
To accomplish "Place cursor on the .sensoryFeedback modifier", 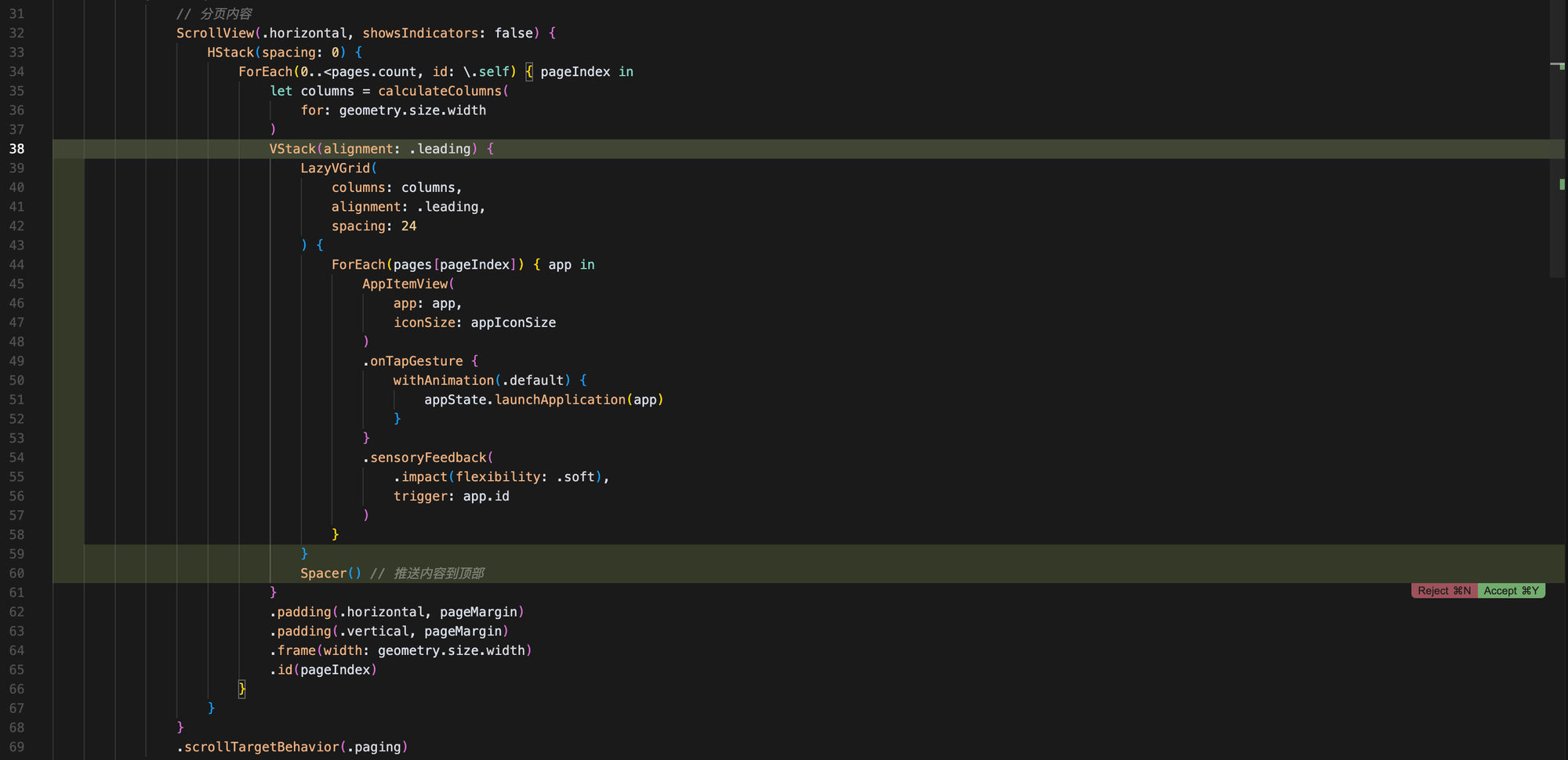I will [x=427, y=458].
